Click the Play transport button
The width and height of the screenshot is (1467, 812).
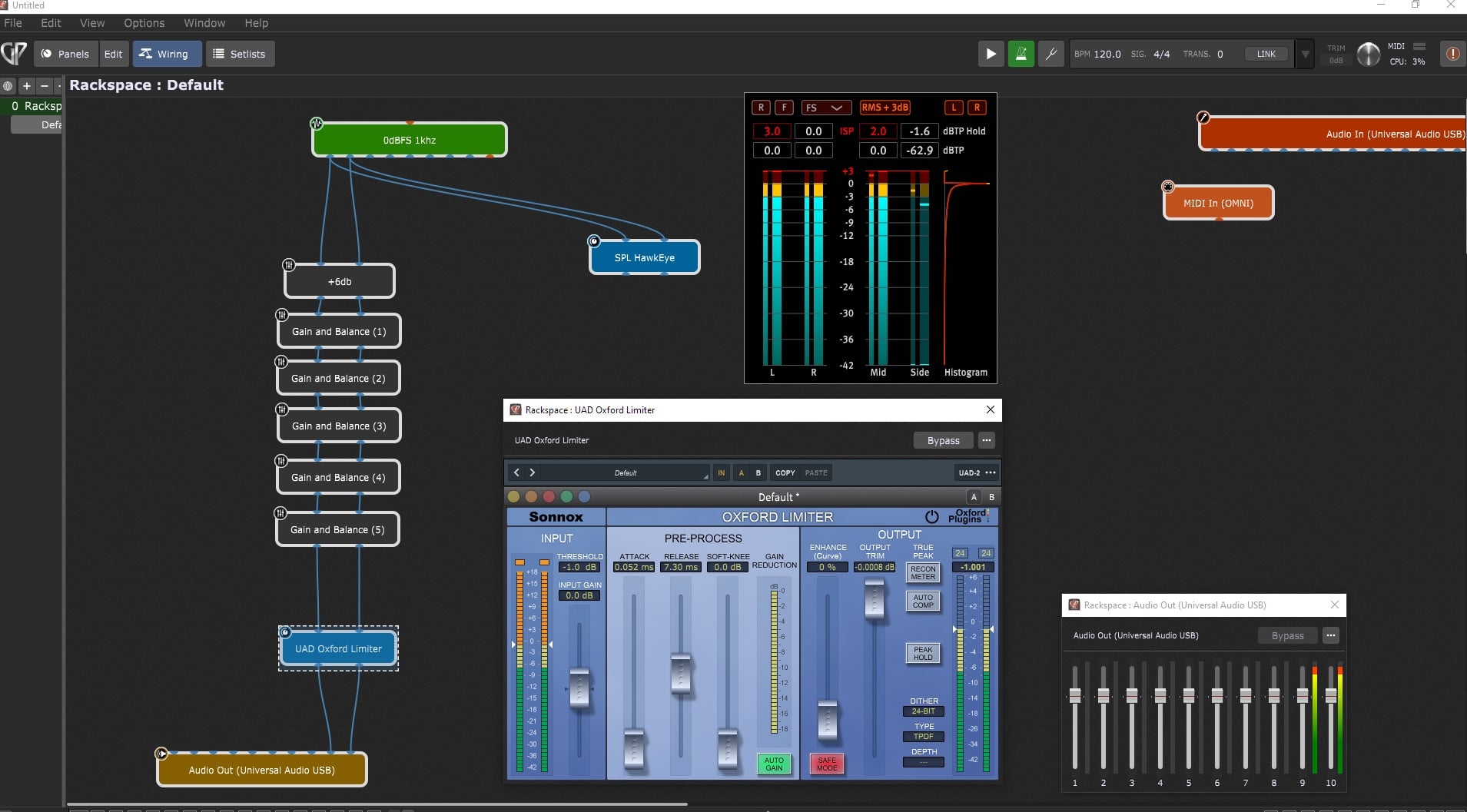[x=991, y=54]
